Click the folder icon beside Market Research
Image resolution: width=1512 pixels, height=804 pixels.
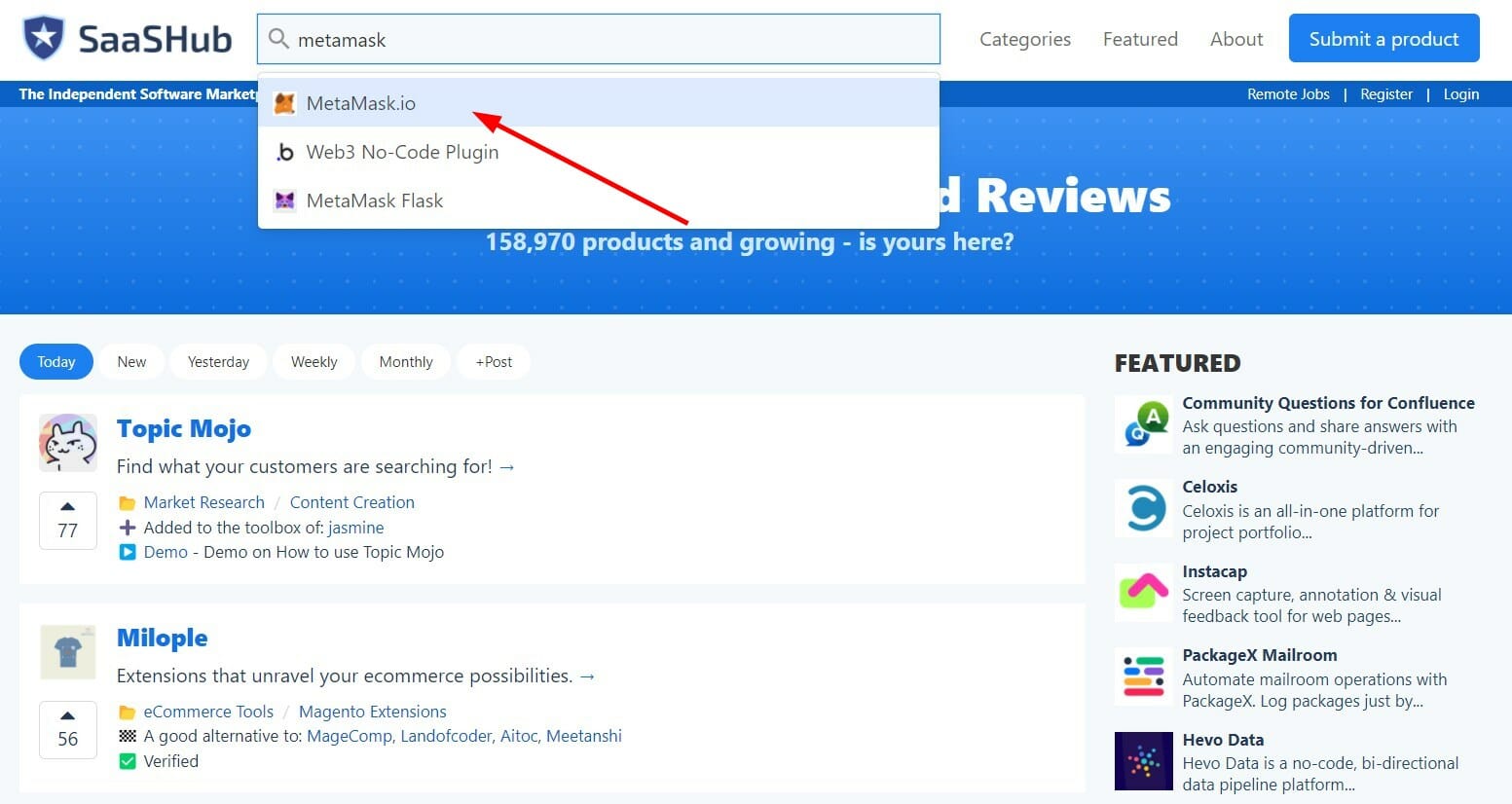coord(127,503)
